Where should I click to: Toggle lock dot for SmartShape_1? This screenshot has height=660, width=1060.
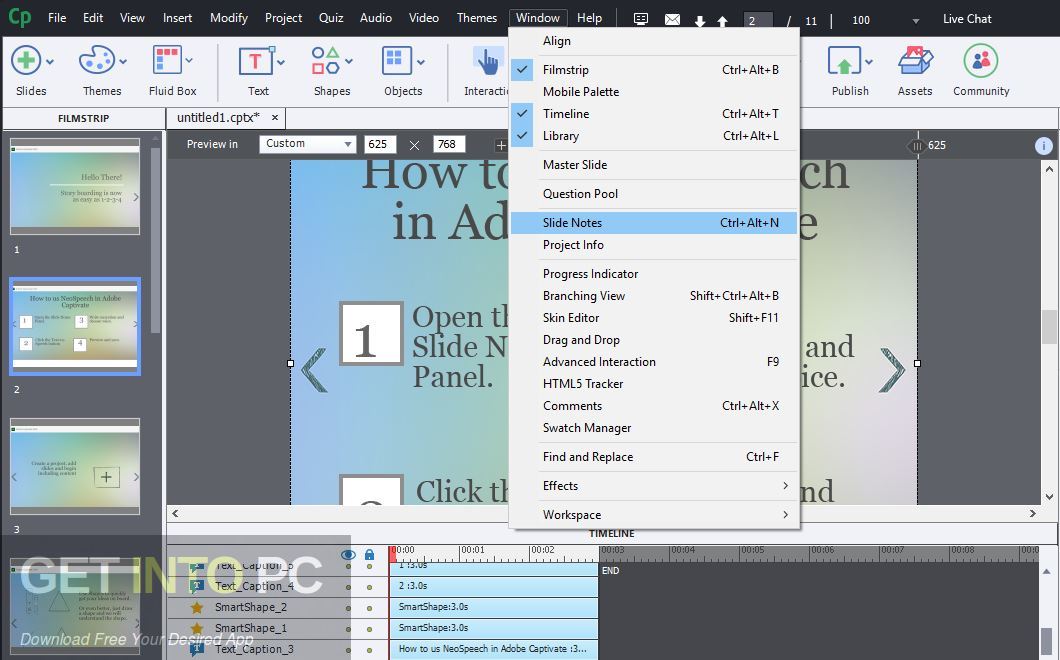[x=370, y=629]
